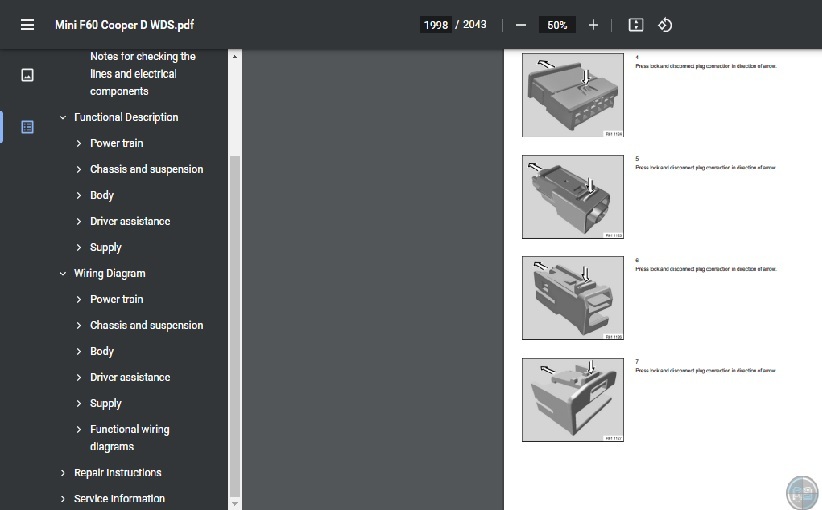Show document outline view in sidebar

pos(27,127)
